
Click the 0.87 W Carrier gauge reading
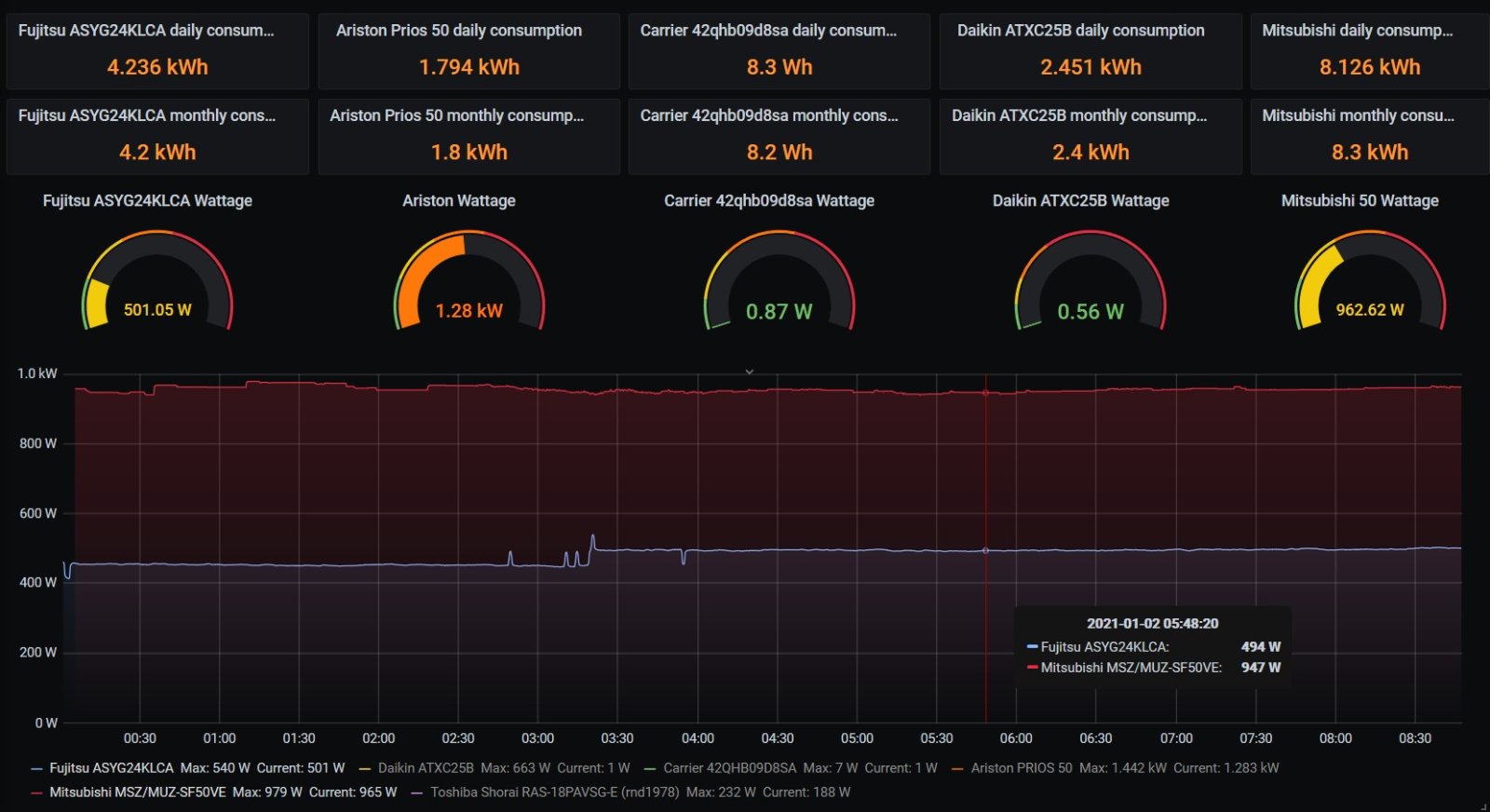point(779,312)
